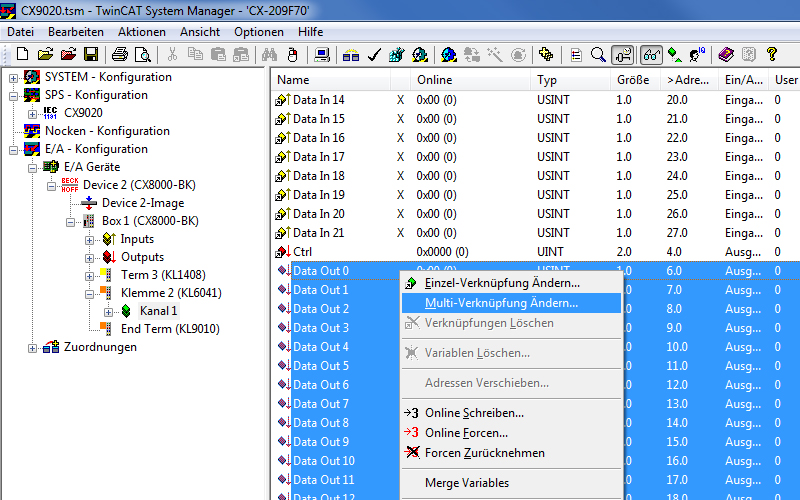Click the red Open from target folder icon
This screenshot has width=800, height=500.
(x=68, y=54)
